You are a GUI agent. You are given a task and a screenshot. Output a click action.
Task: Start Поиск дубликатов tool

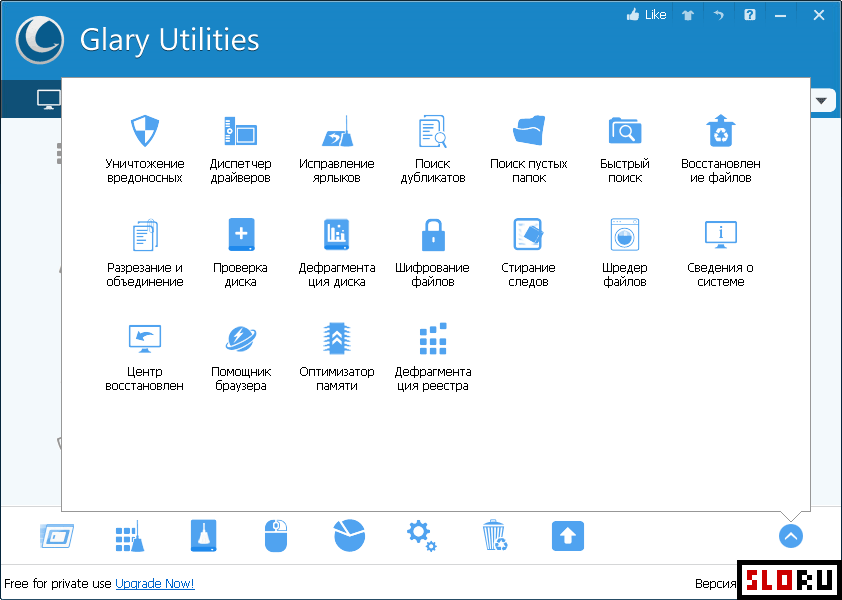pos(433,149)
